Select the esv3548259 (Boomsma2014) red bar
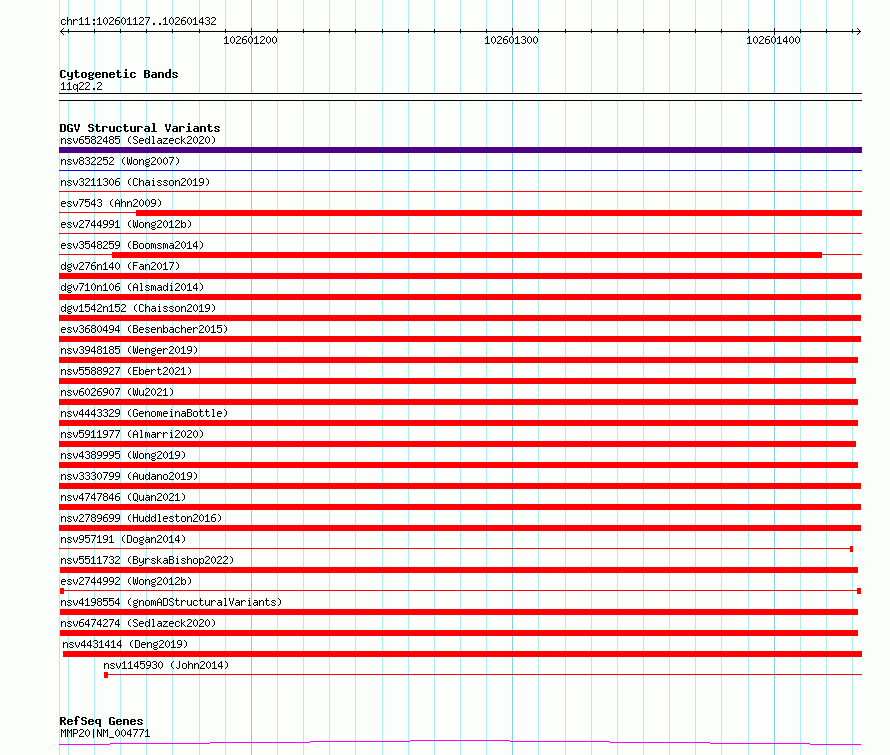 tap(467, 255)
